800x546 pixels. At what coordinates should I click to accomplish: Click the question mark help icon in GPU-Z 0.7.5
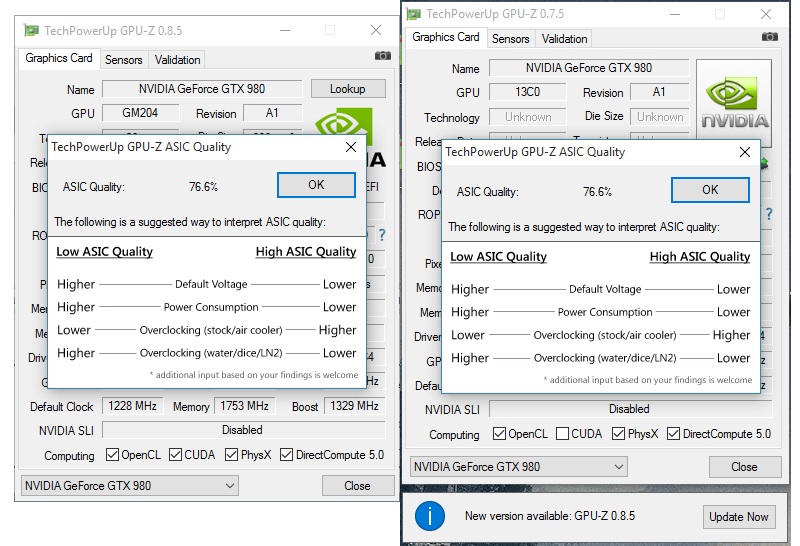point(769,214)
